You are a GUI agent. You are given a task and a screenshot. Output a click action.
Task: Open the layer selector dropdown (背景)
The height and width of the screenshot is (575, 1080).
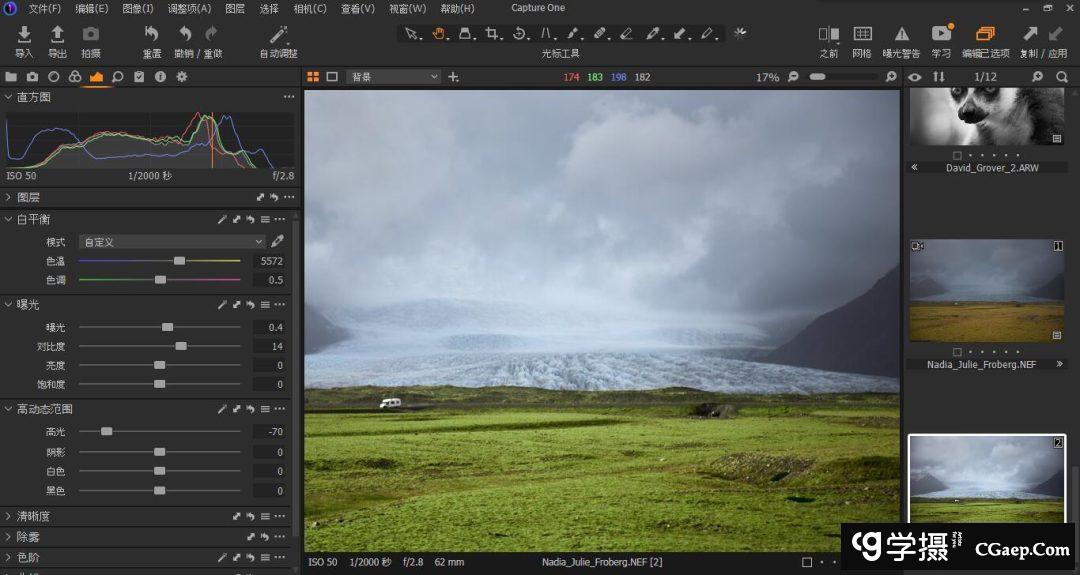pyautogui.click(x=394, y=77)
